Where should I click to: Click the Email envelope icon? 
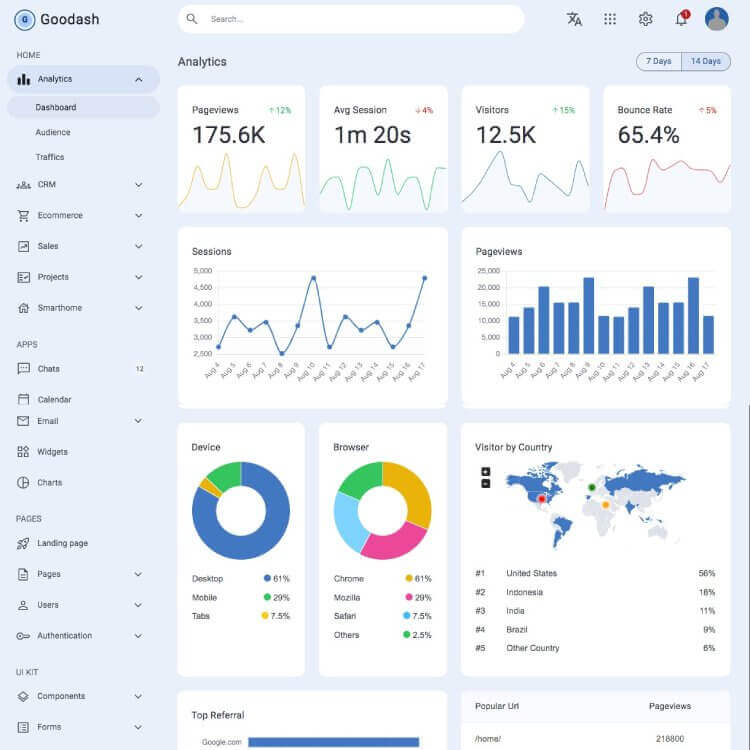[x=23, y=421]
